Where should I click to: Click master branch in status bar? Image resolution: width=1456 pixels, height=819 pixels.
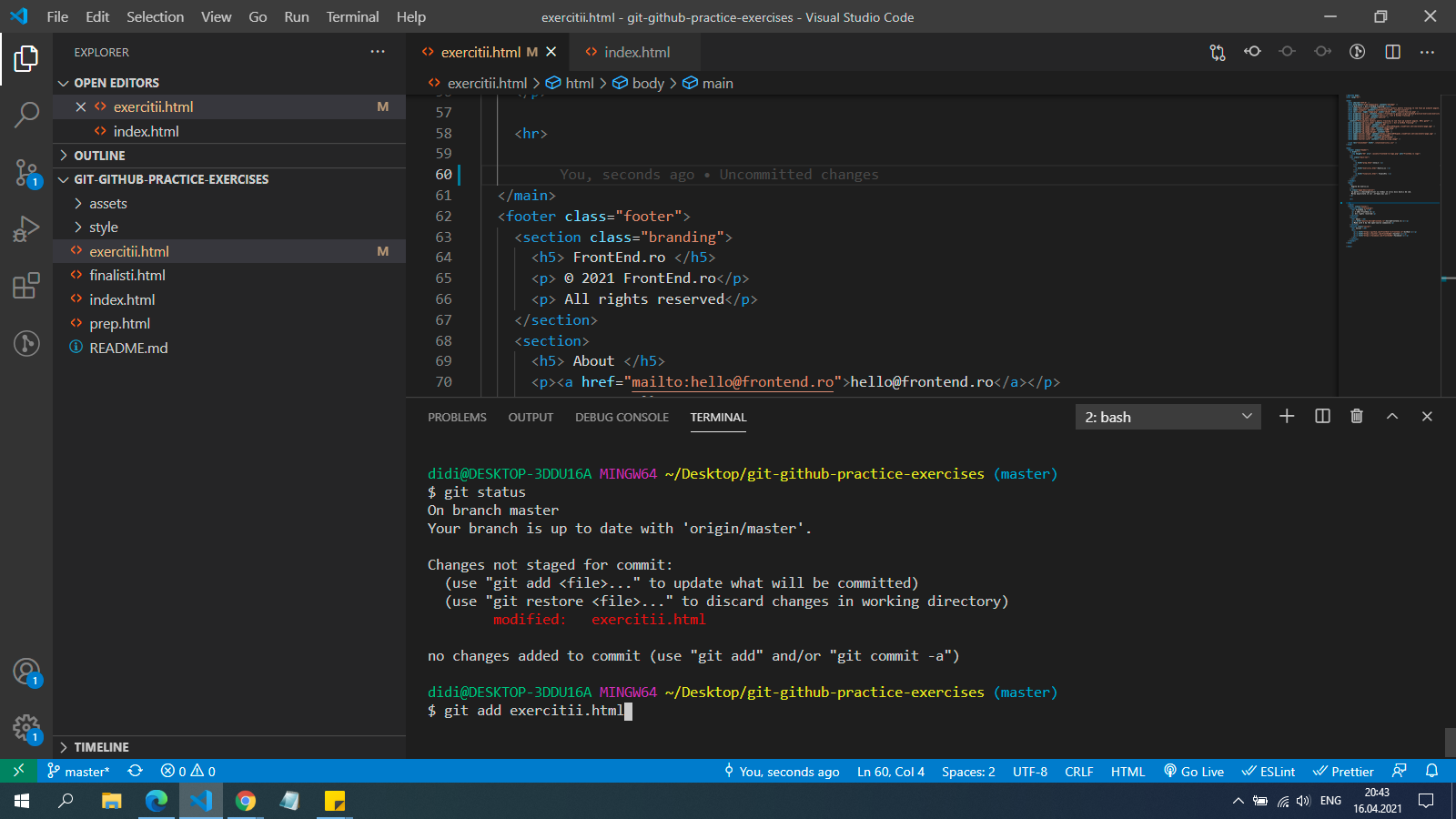(x=79, y=772)
